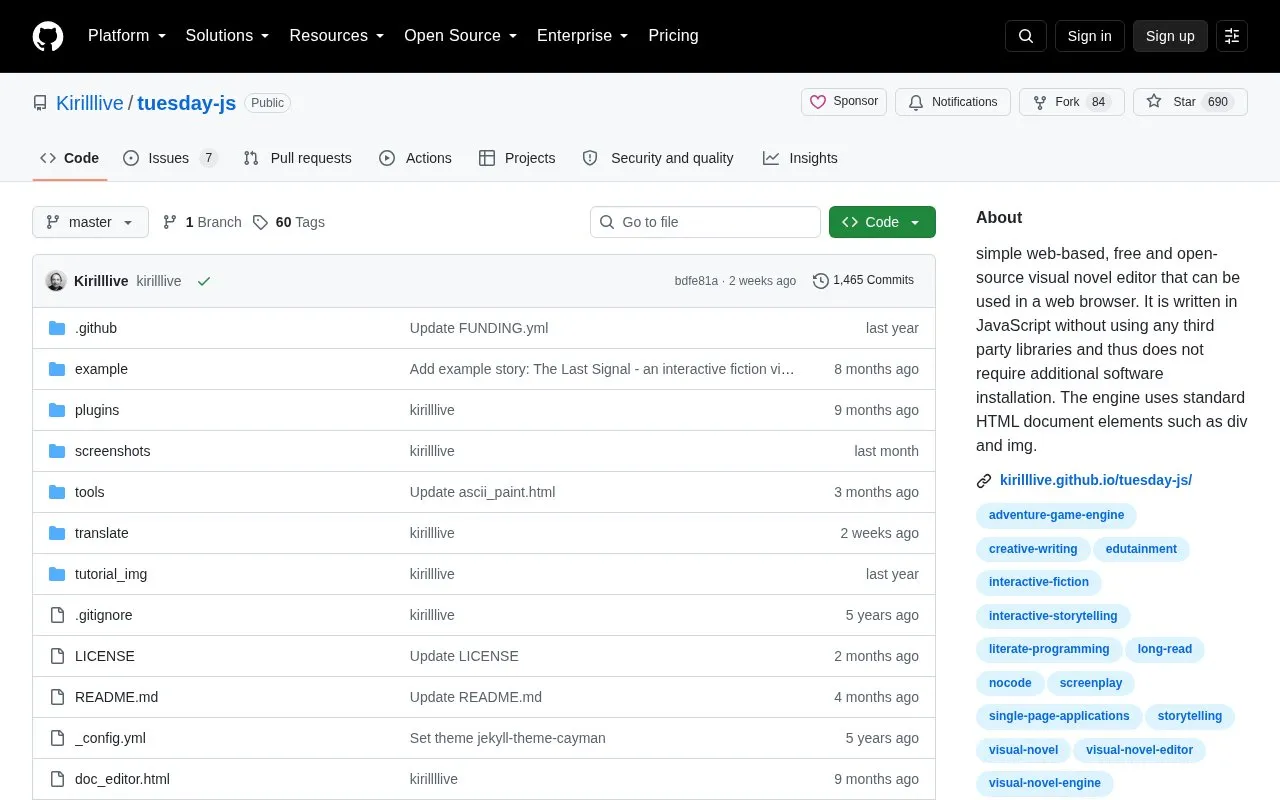Switch to the Projects tab
The image size is (1280, 800).
point(517,158)
